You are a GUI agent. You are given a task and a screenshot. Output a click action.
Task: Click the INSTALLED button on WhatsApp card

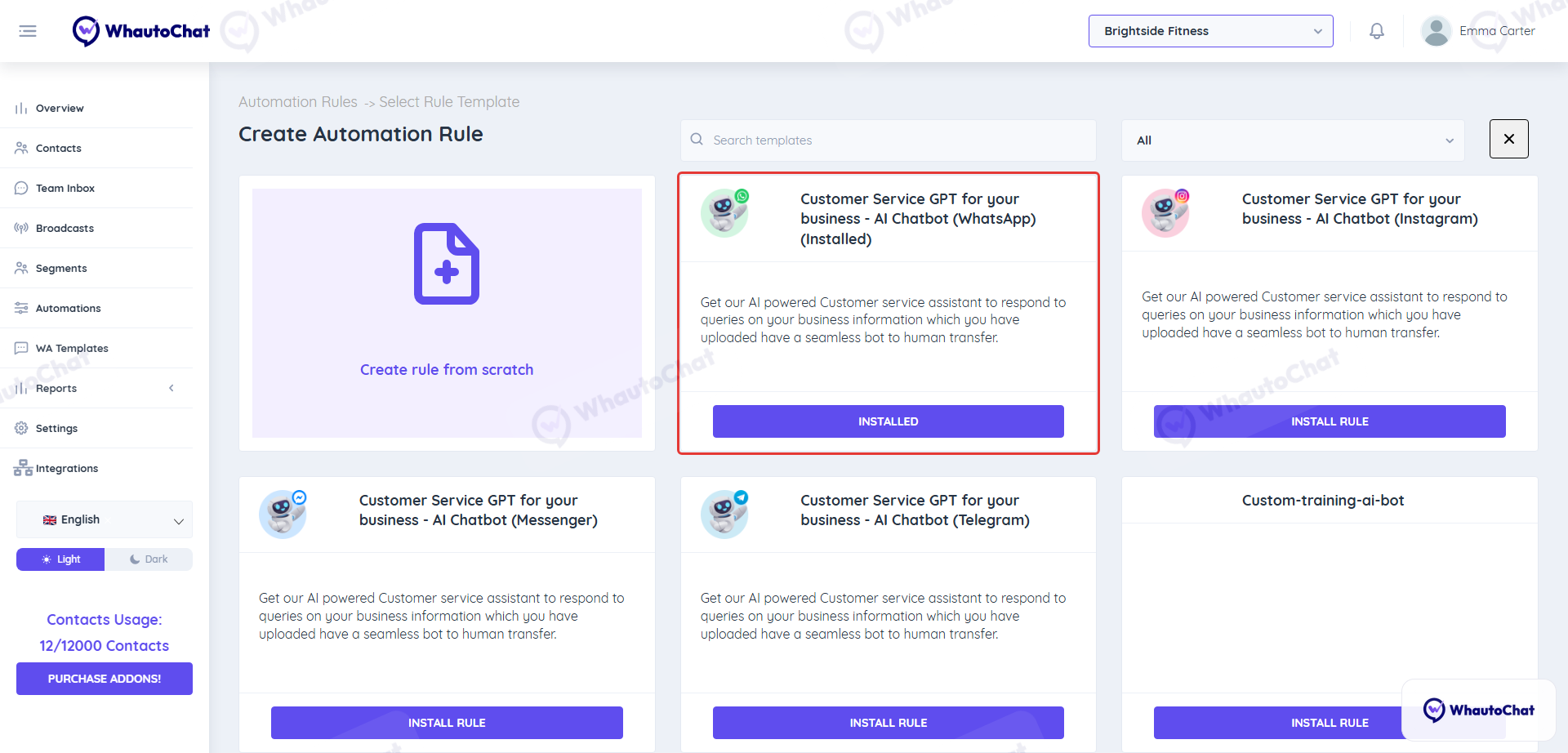point(888,421)
